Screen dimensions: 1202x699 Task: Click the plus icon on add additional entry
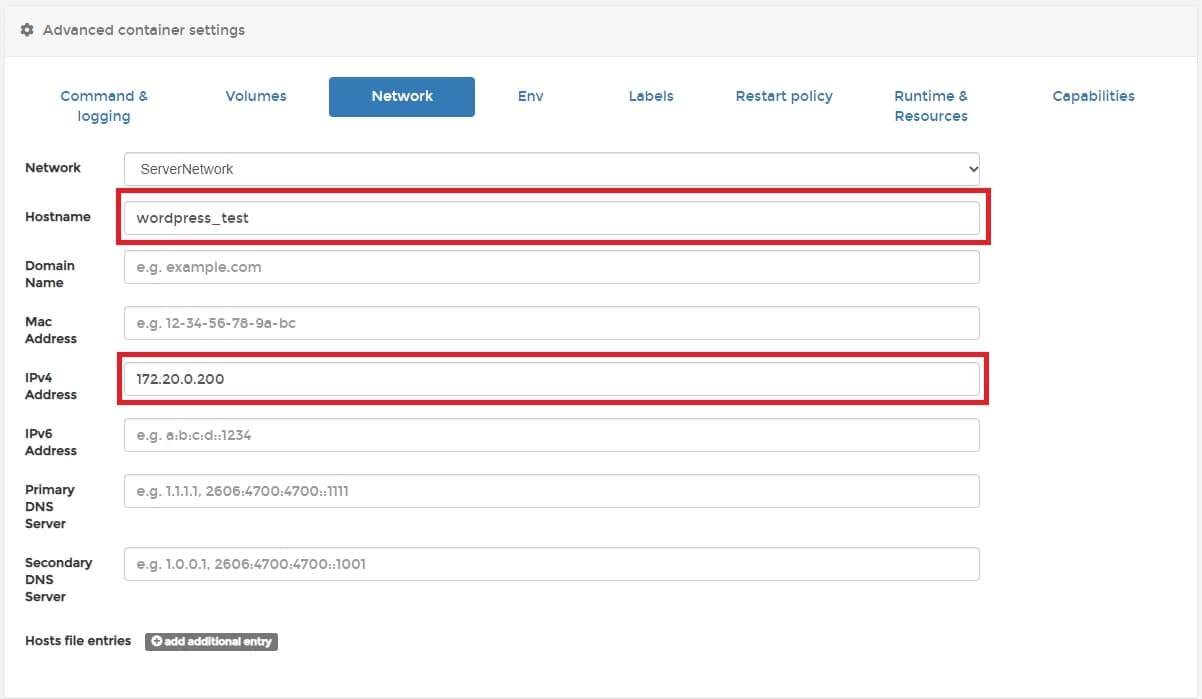pyautogui.click(x=157, y=641)
